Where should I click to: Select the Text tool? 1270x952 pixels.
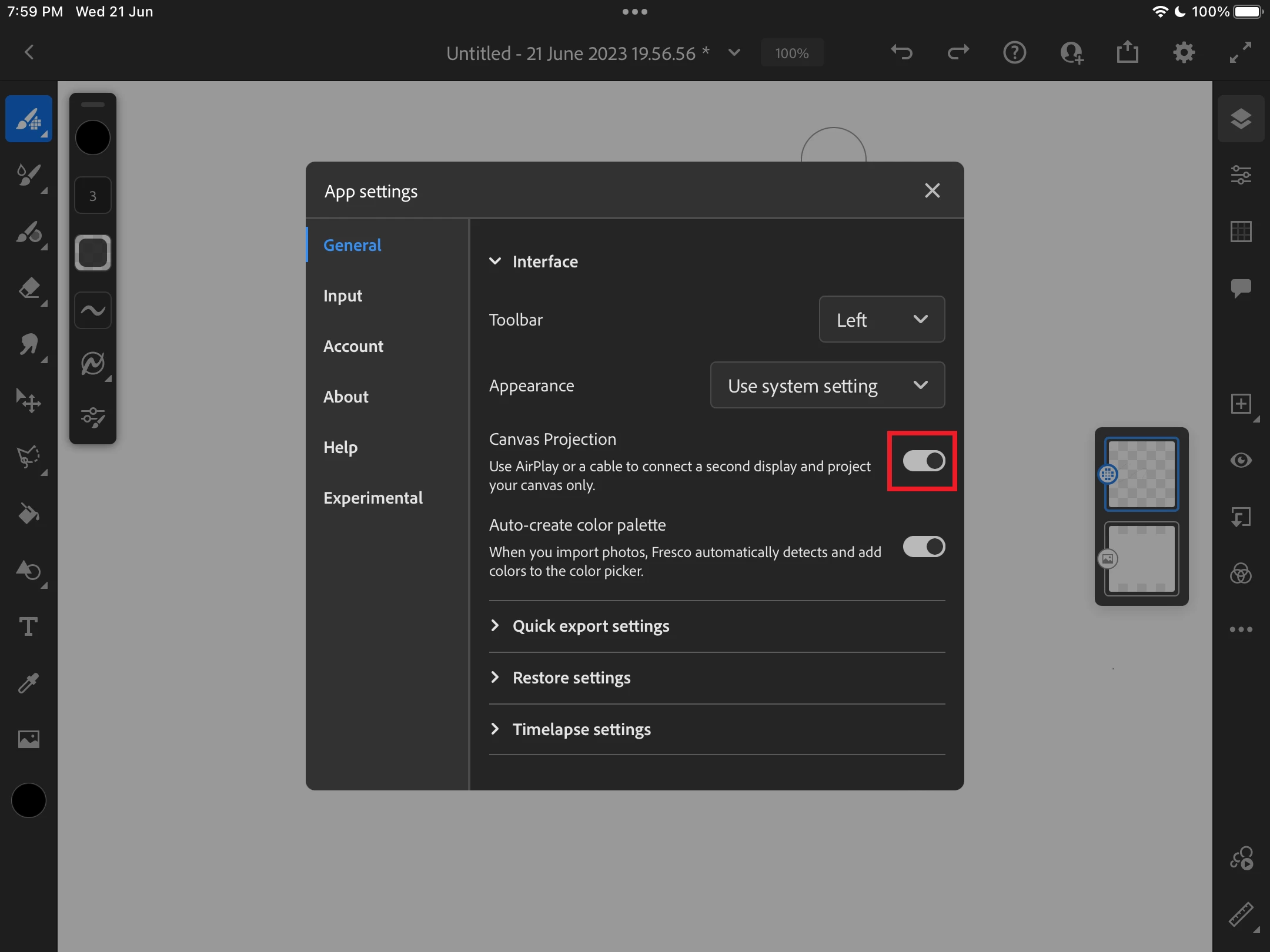point(28,626)
